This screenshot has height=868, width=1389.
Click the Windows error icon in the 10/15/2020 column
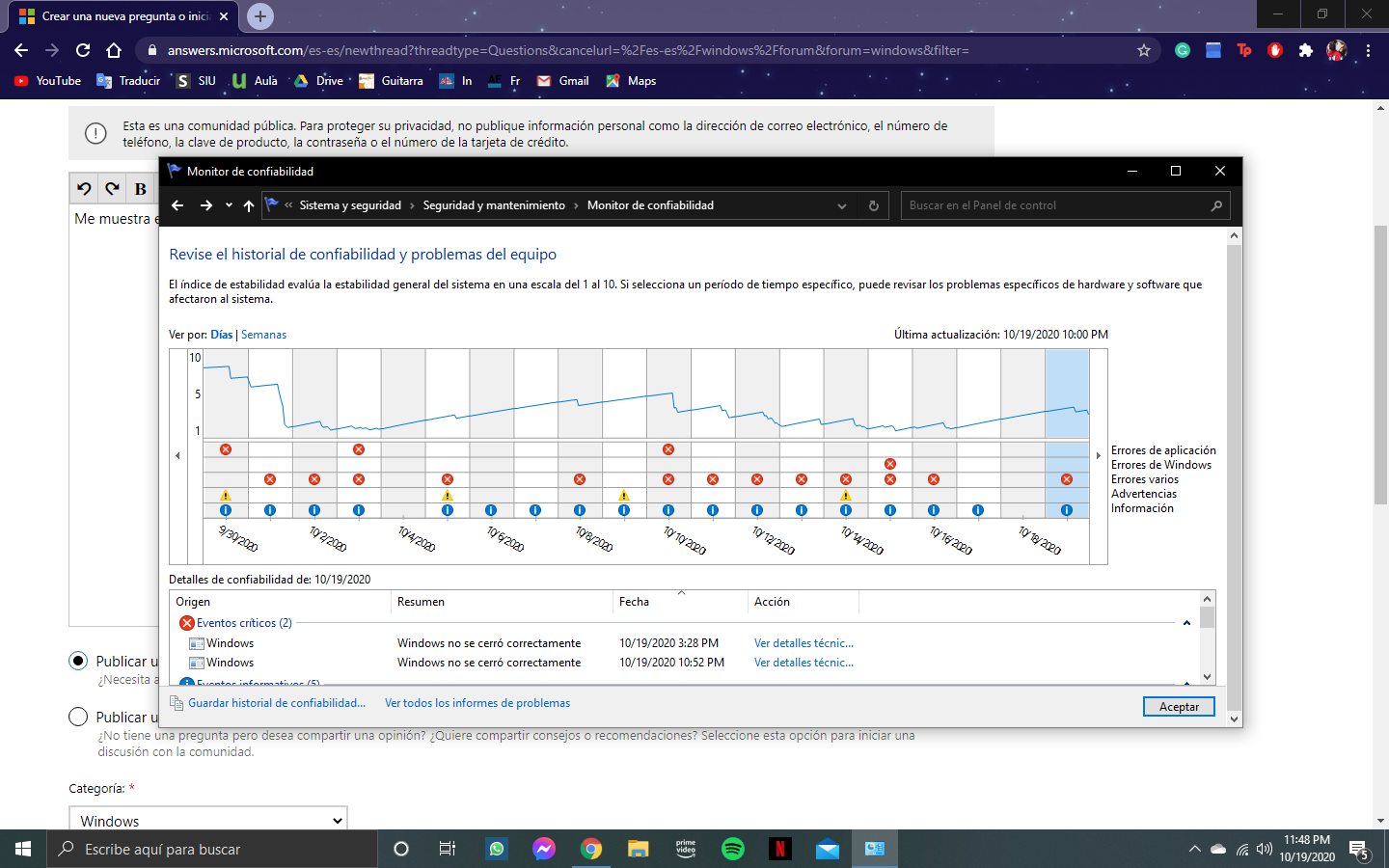[890, 464]
